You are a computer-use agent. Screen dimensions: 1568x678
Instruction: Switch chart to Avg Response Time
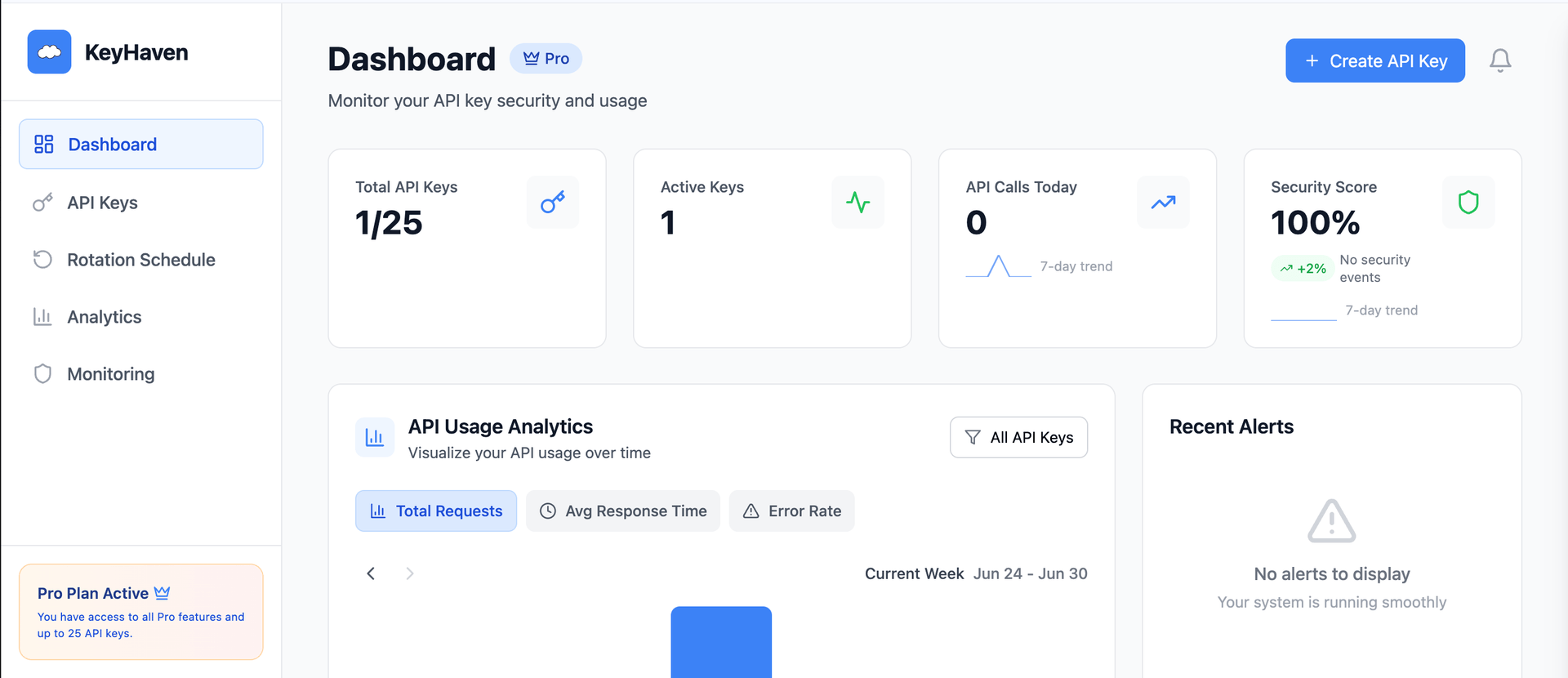click(623, 511)
